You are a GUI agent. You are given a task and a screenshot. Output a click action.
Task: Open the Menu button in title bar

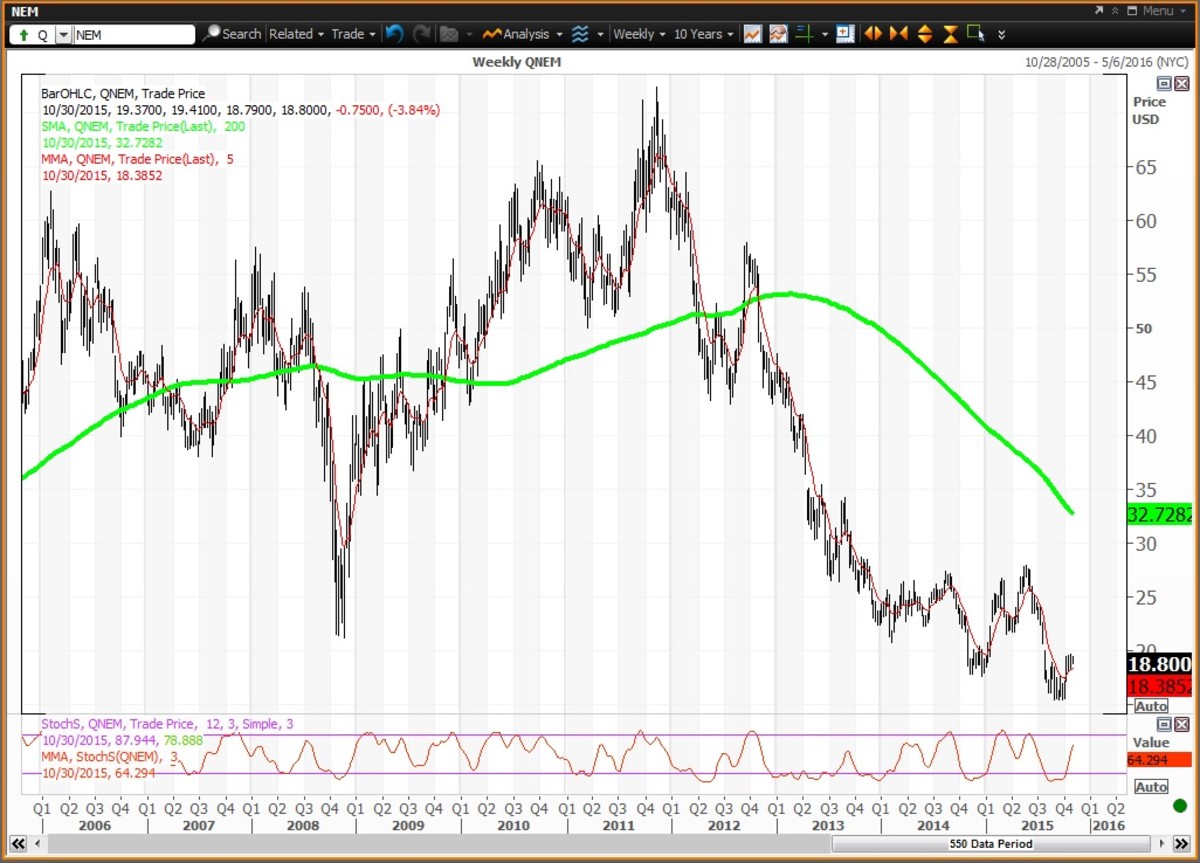1157,11
